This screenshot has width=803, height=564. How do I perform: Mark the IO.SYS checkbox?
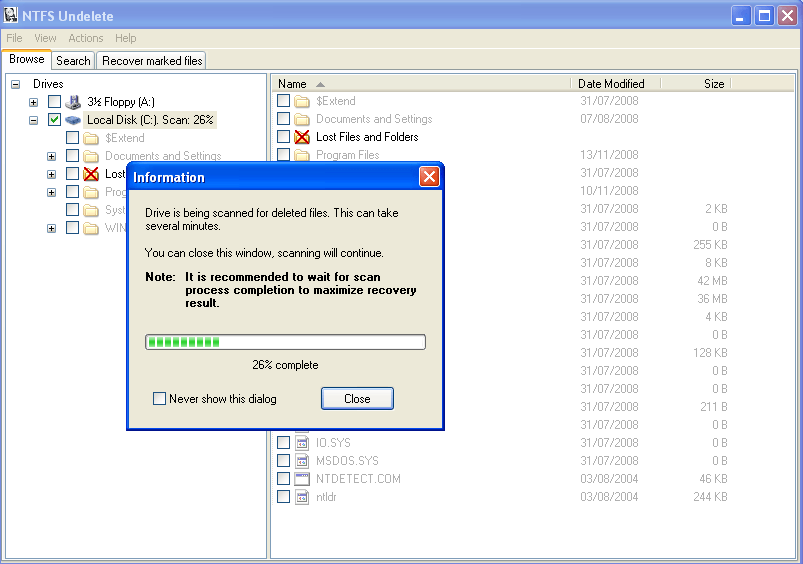(x=283, y=442)
